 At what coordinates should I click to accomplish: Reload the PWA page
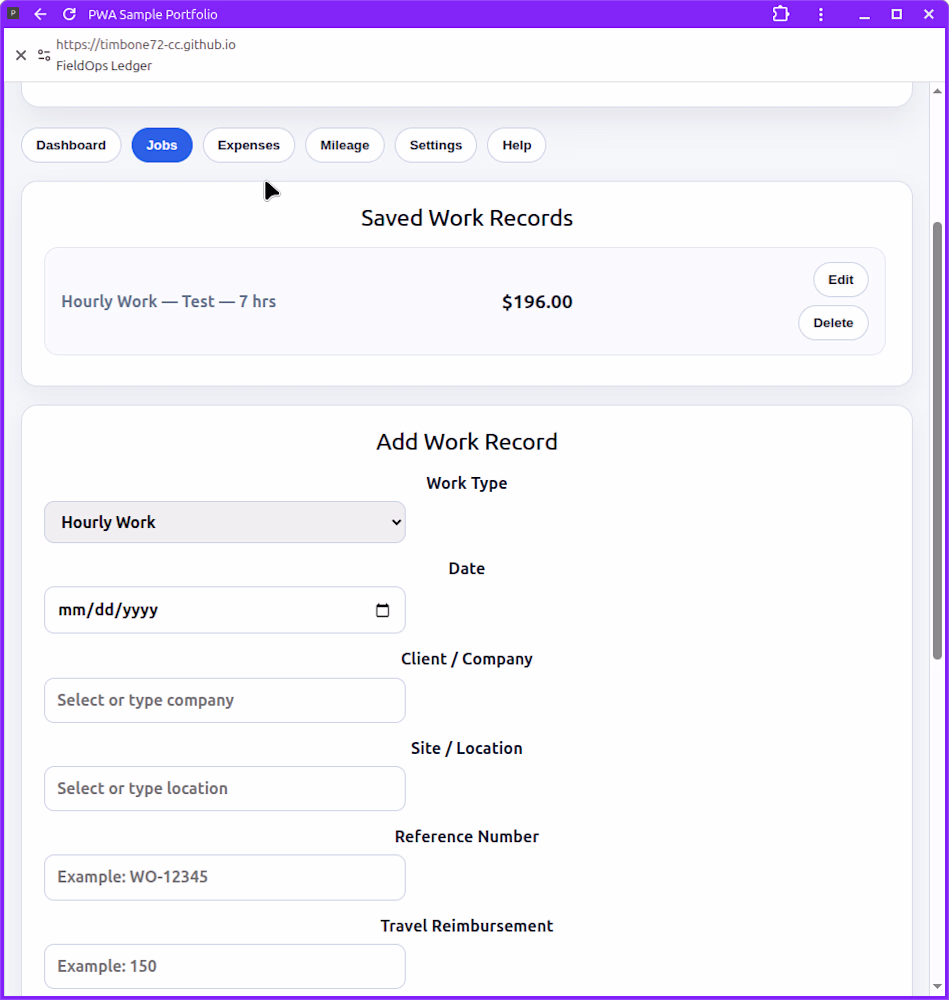point(70,14)
